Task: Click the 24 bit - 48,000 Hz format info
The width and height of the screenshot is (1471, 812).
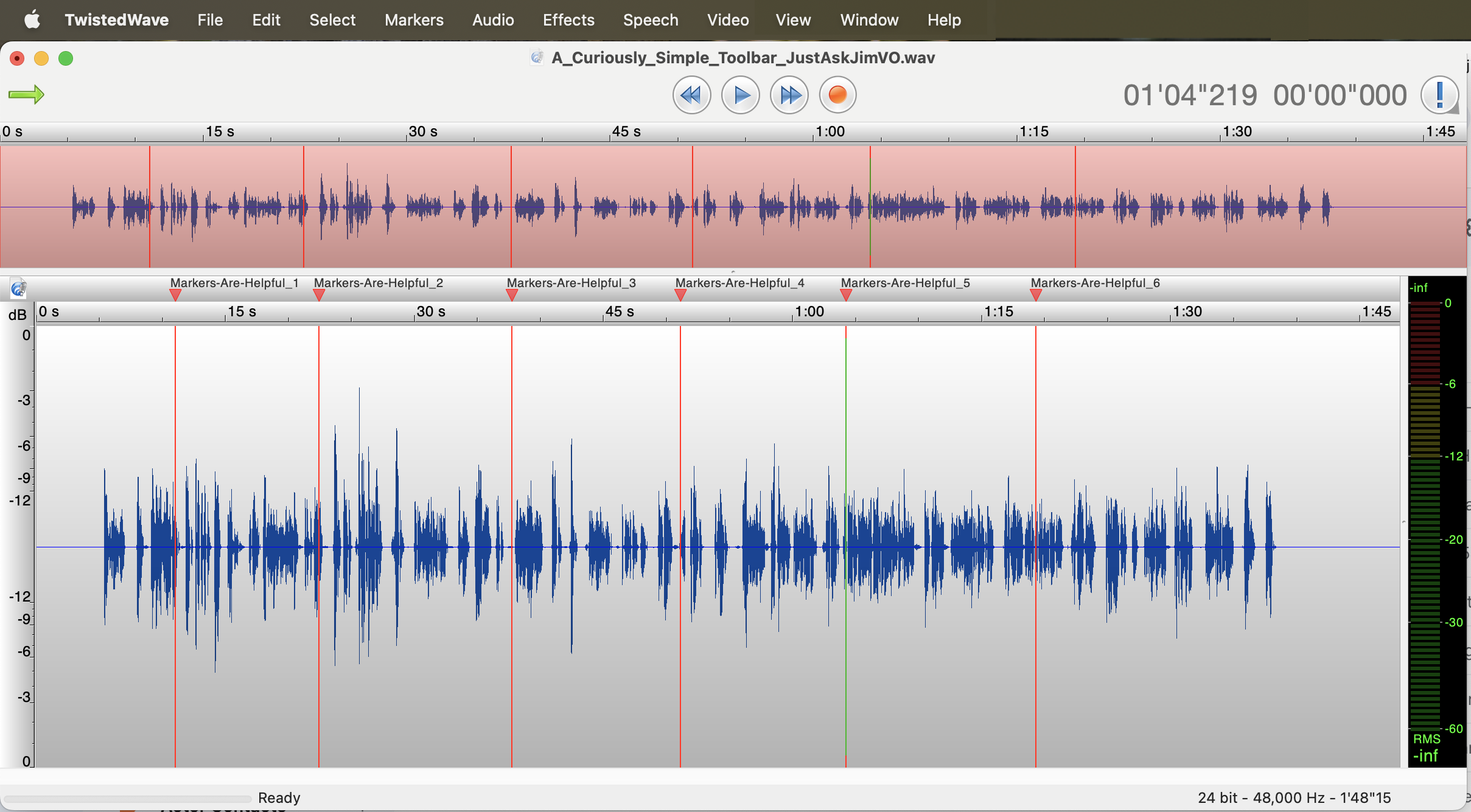Action: click(x=1295, y=797)
